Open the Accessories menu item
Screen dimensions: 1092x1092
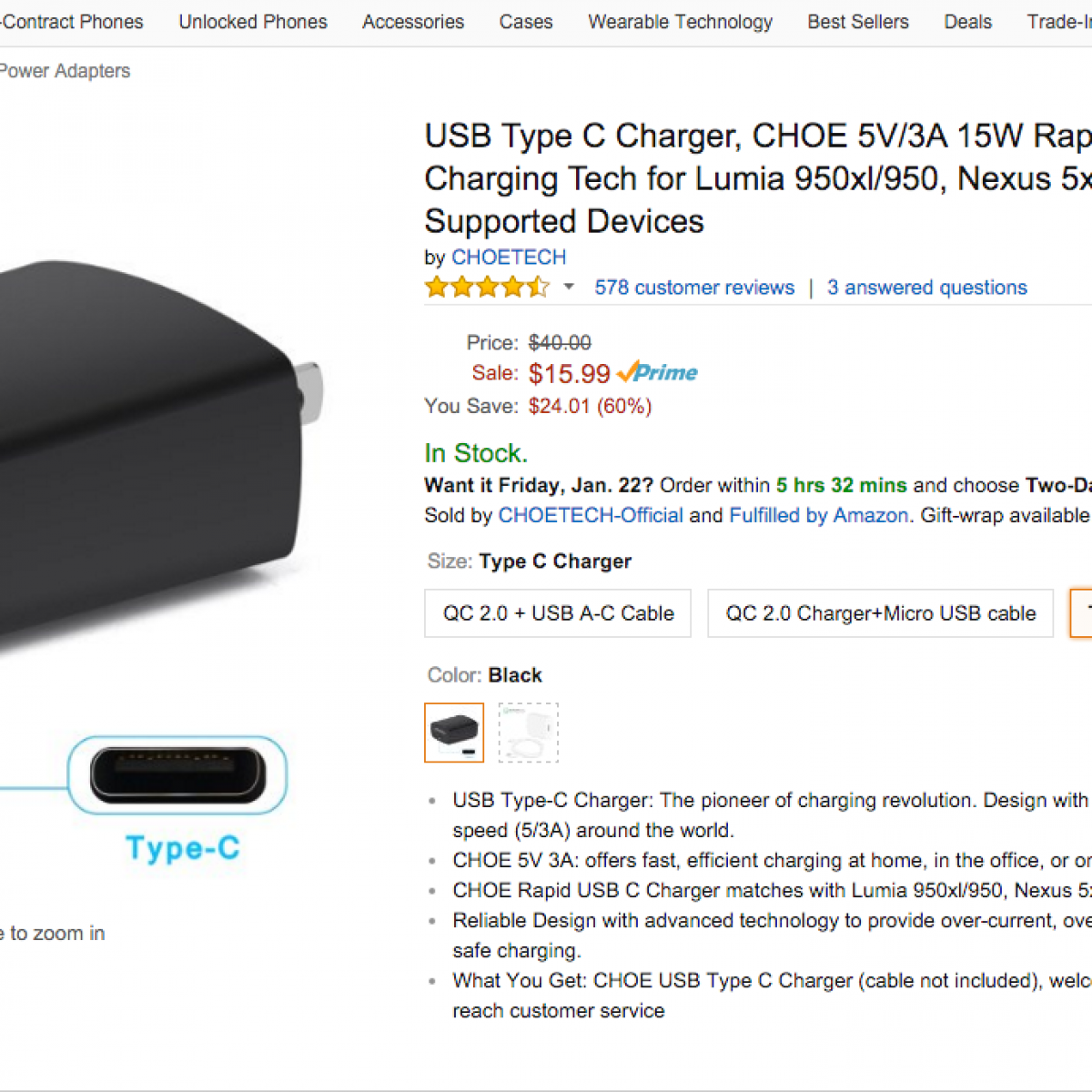click(413, 22)
